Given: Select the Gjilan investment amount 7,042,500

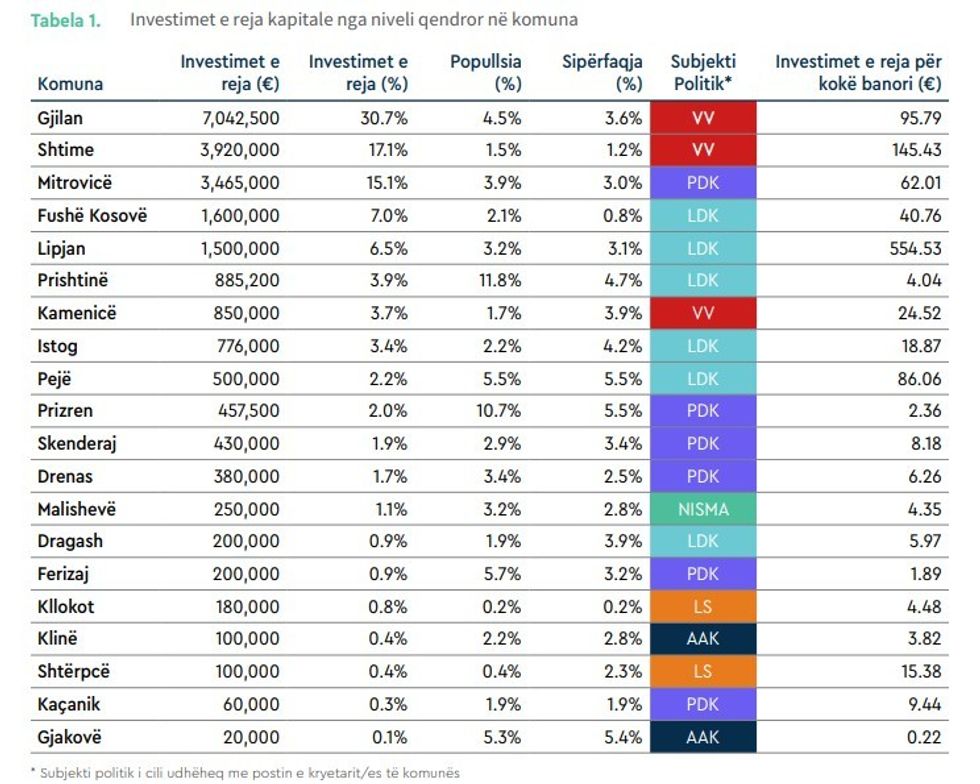Looking at the screenshot, I should coord(240,118).
